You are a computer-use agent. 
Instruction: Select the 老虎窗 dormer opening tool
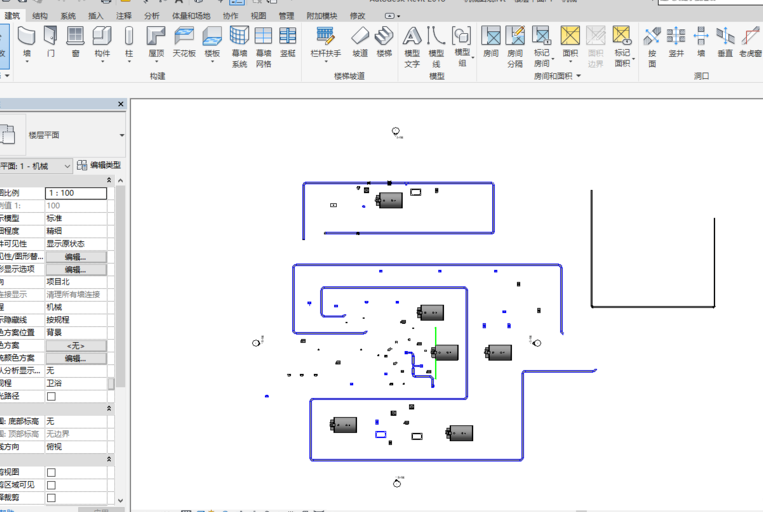point(750,42)
